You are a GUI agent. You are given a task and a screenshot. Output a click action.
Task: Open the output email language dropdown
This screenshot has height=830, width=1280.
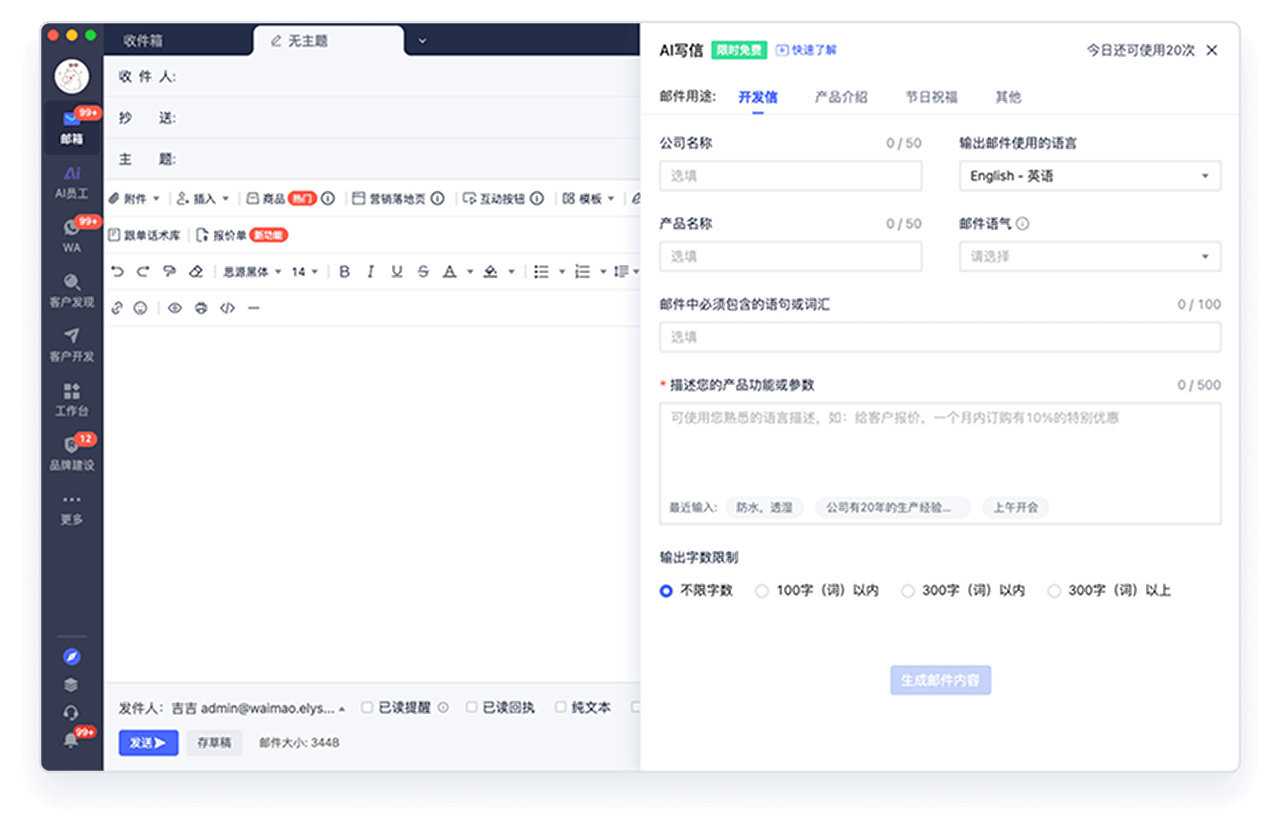[1089, 175]
